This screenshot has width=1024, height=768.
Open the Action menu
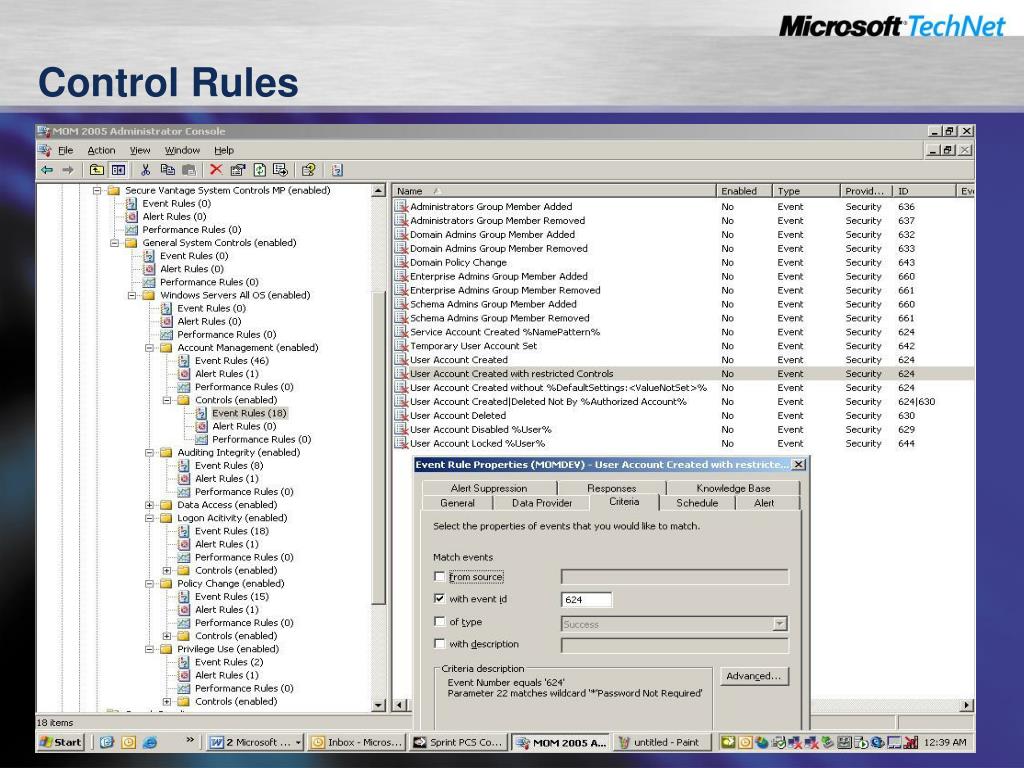101,150
